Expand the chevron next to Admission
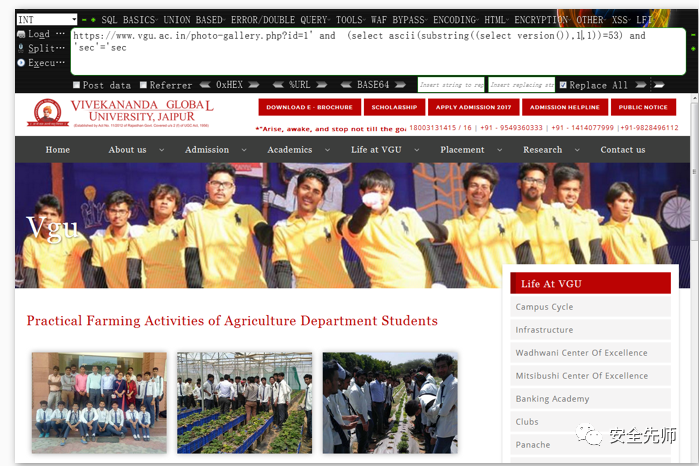Viewport: 699px width, 466px height. point(244,150)
